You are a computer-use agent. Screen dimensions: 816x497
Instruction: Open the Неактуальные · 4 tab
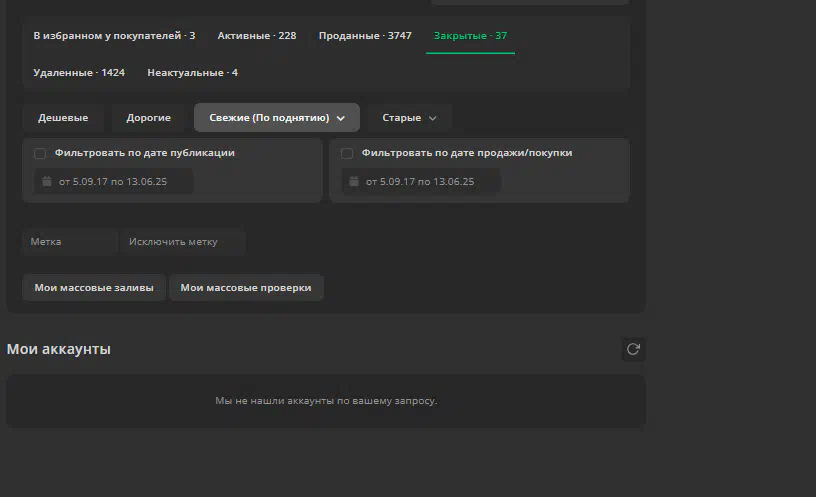point(193,72)
